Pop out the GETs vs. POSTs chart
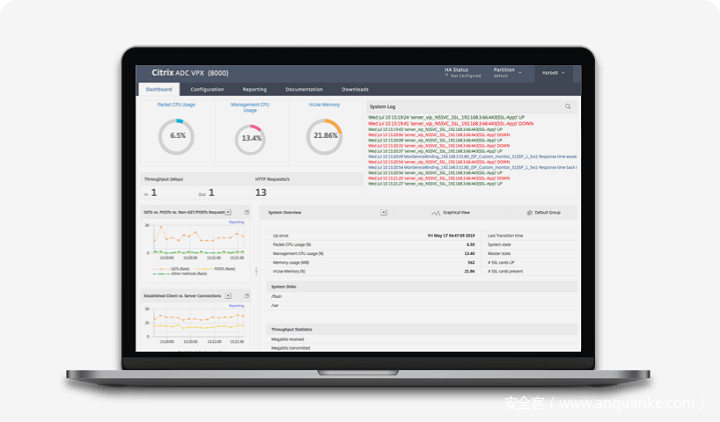This screenshot has width=720, height=422. click(x=246, y=213)
